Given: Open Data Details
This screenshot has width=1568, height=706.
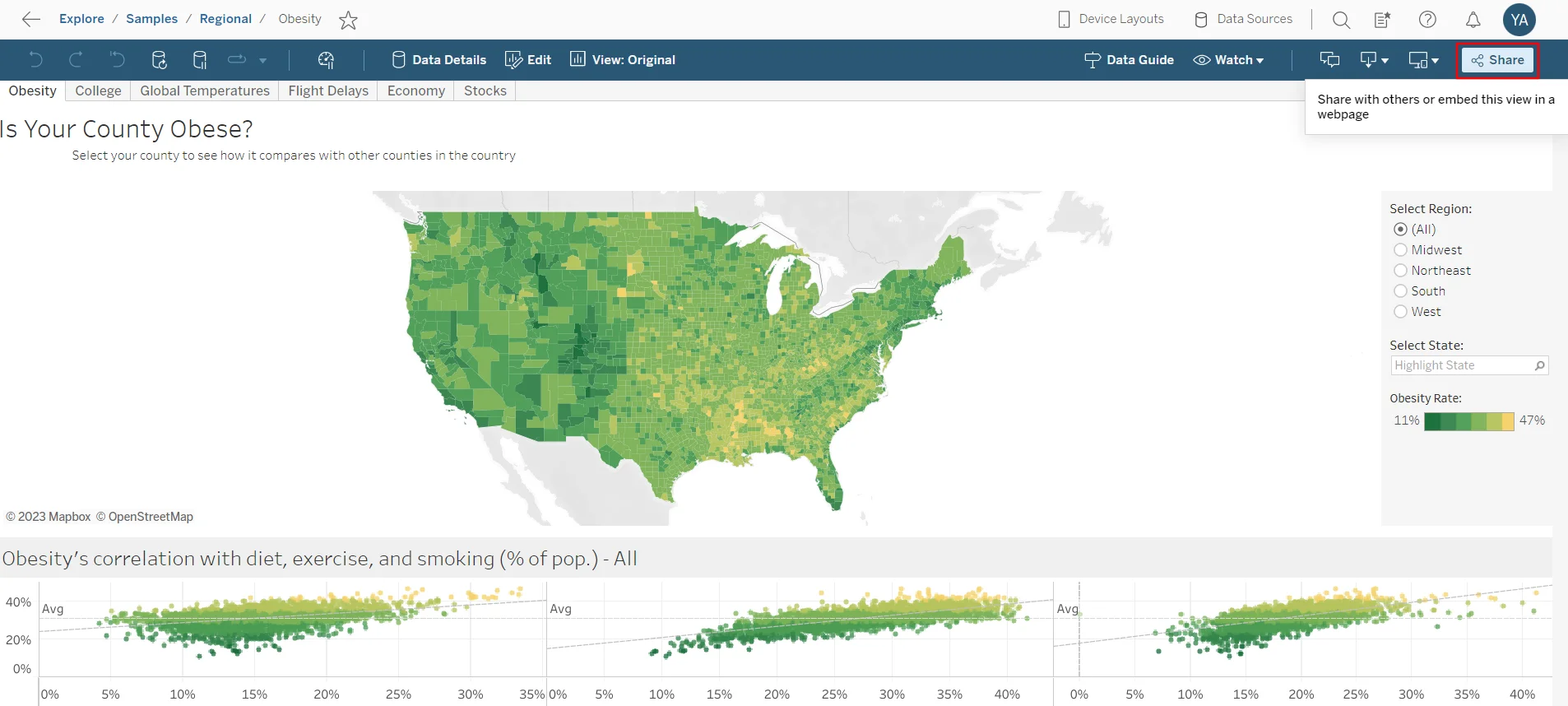Looking at the screenshot, I should (439, 59).
